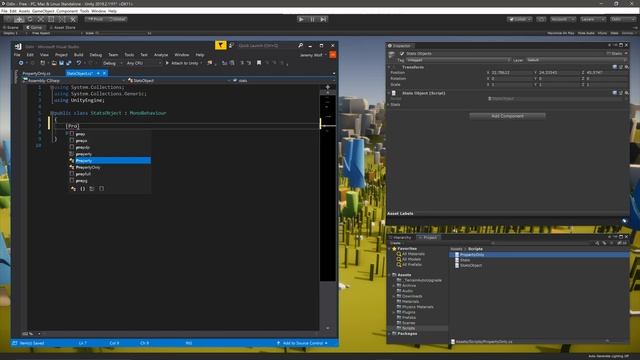Click the Save icon in Visual Studio toolbar
640x360 pixels.
[61, 63]
